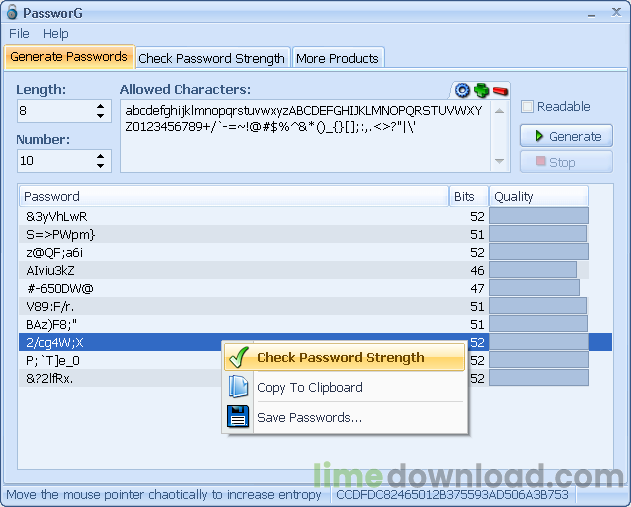Close the PassworG window
The image size is (631, 507).
[616, 12]
